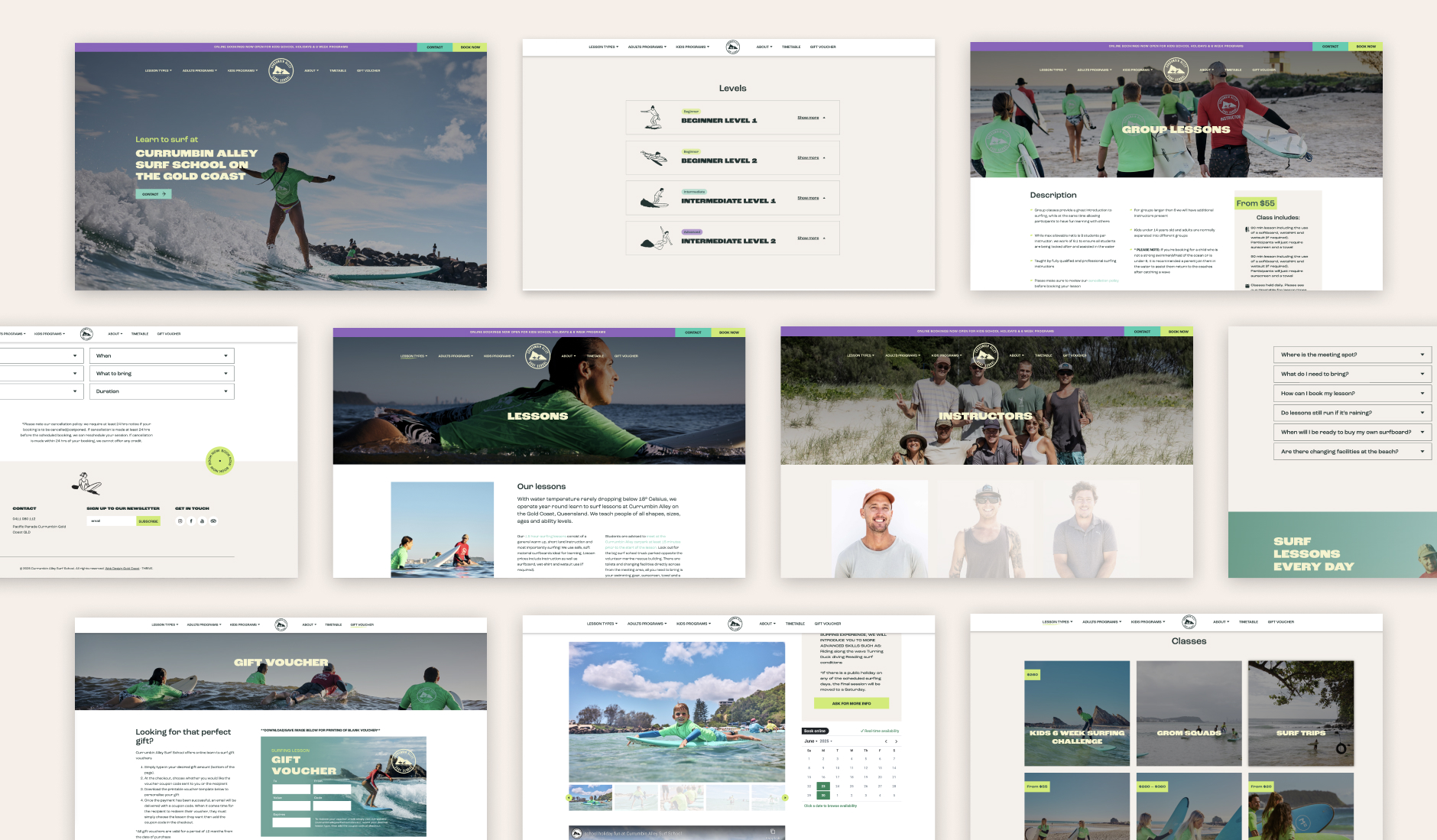The width and height of the screenshot is (1437, 840).
Task: Click the surfer illustration beside Intermediate Level 2
Action: click(x=656, y=238)
